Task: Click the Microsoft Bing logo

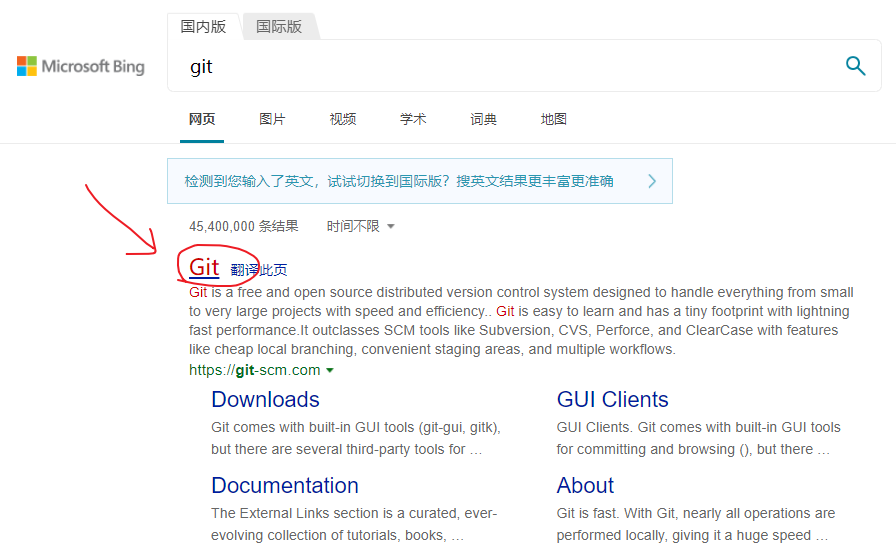Action: point(81,66)
